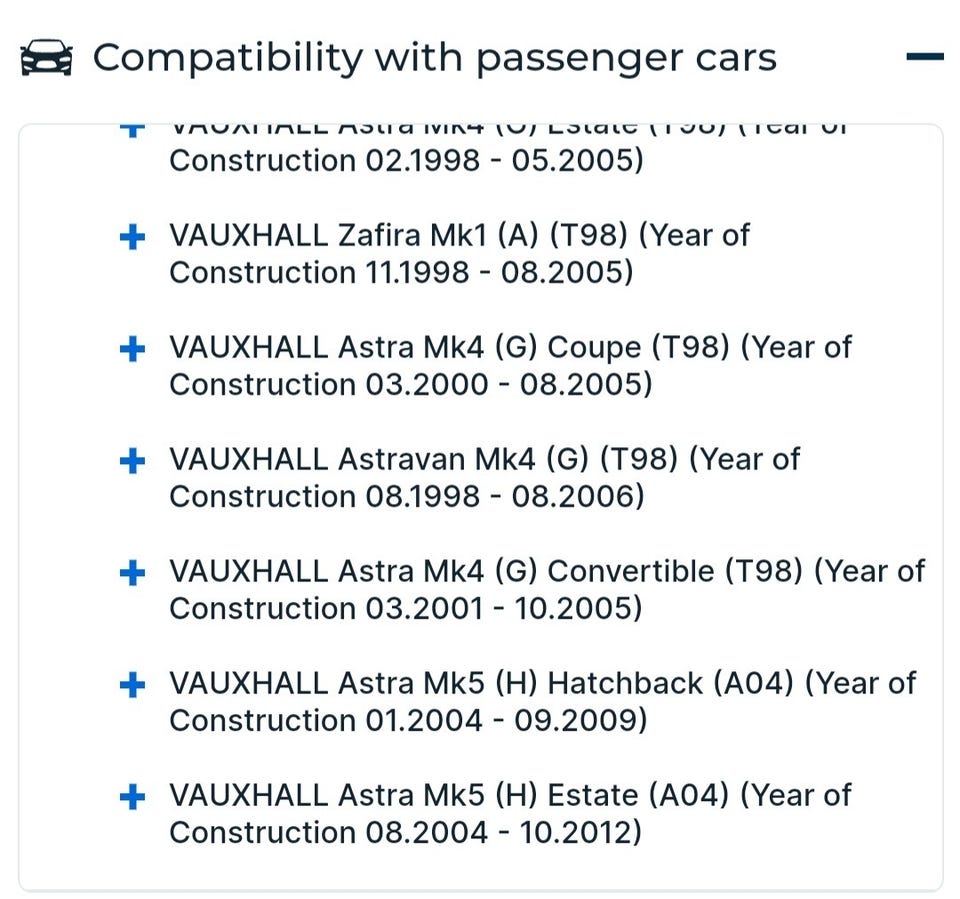Expand the Zafira Mk1 (A) plus icon
The width and height of the screenshot is (960, 899).
pos(132,237)
